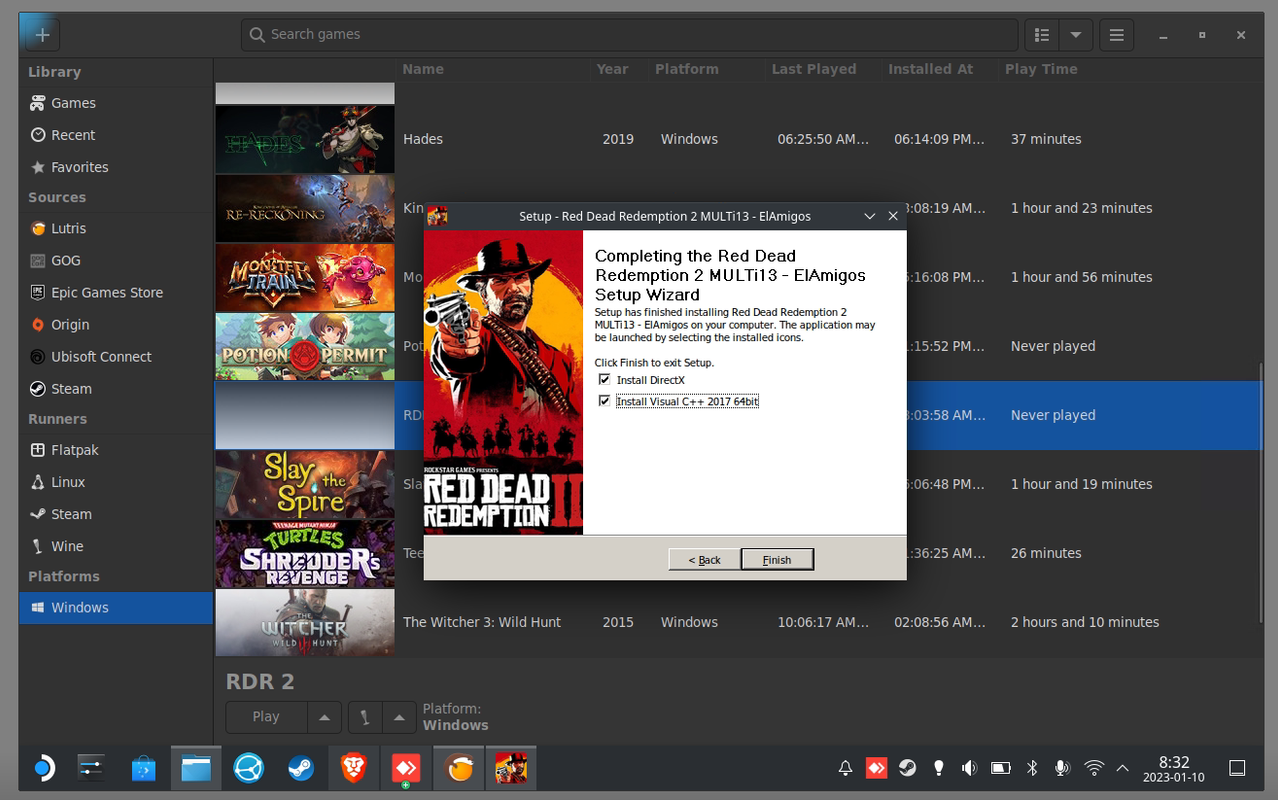The width and height of the screenshot is (1278, 800).
Task: Click the Play button for RDR 2
Action: (266, 717)
